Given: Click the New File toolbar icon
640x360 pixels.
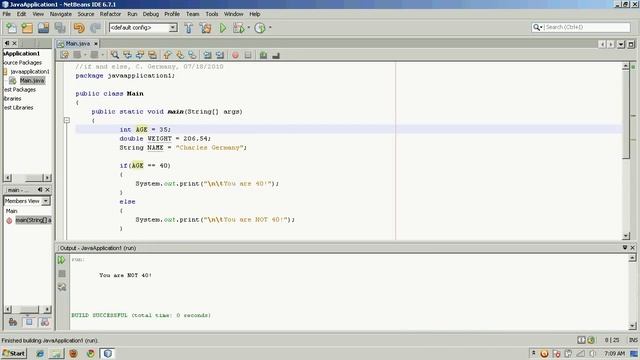Looking at the screenshot, I should [11, 28].
